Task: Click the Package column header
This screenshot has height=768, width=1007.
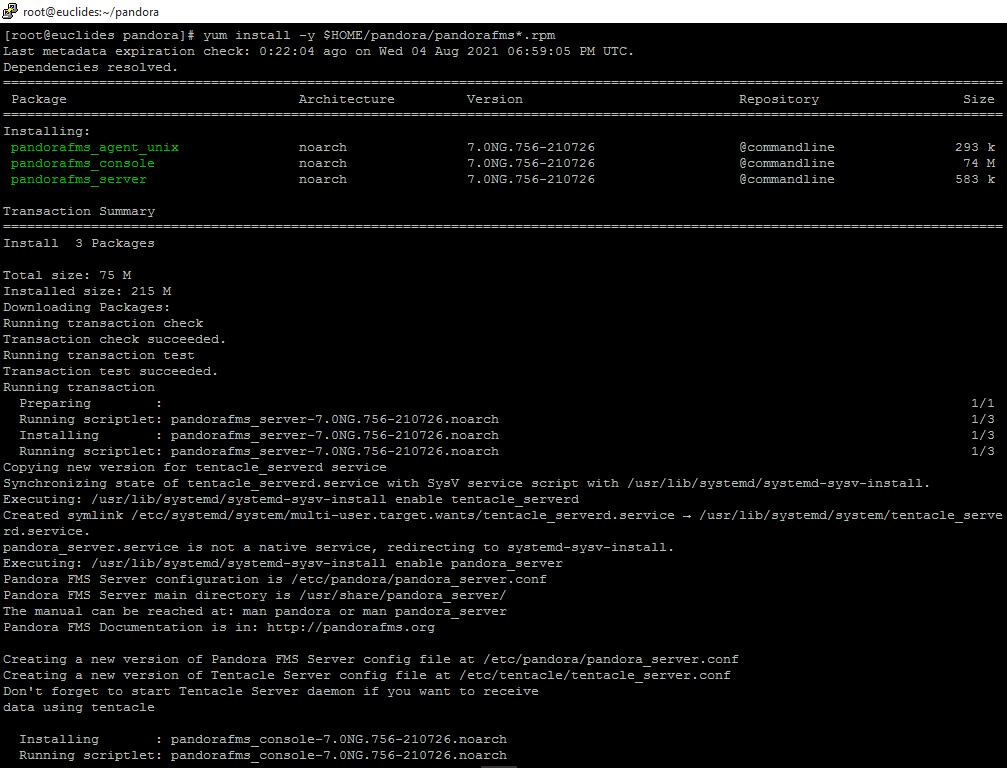Action: 39,99
